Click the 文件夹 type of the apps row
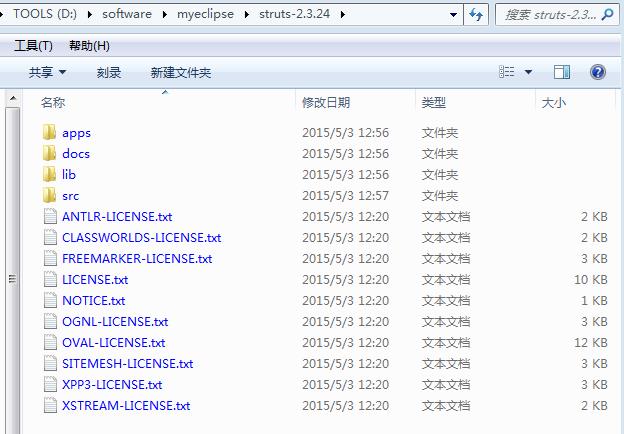The width and height of the screenshot is (624, 434). pyautogui.click(x=440, y=133)
